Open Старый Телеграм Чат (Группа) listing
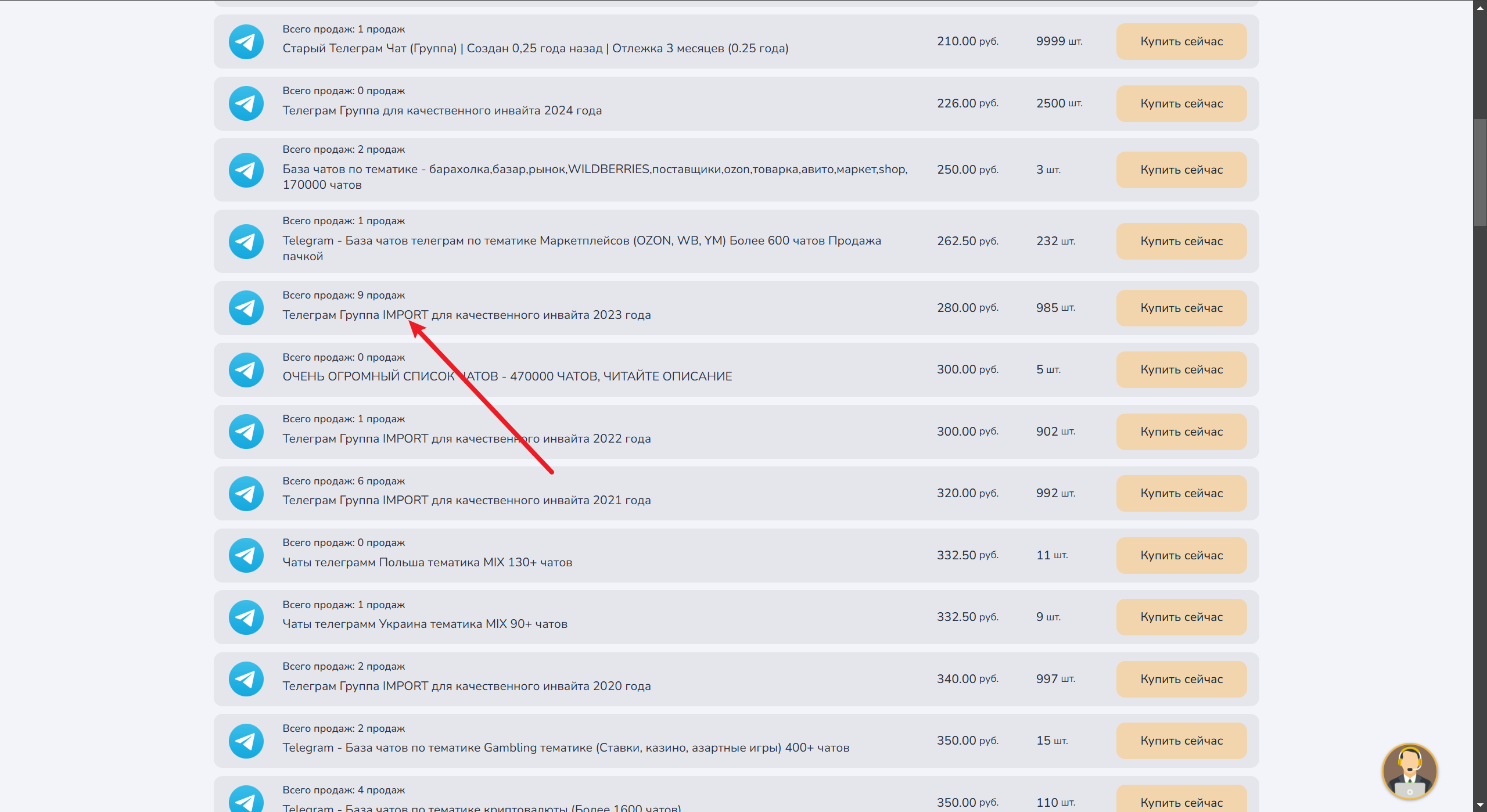 (535, 48)
